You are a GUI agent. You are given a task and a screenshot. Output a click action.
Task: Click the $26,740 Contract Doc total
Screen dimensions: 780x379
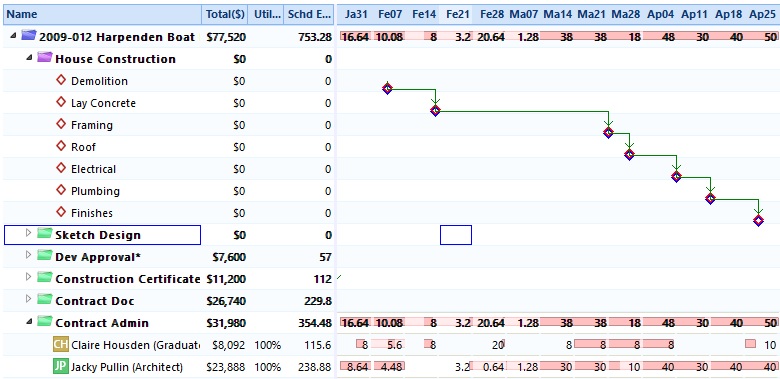[226, 301]
